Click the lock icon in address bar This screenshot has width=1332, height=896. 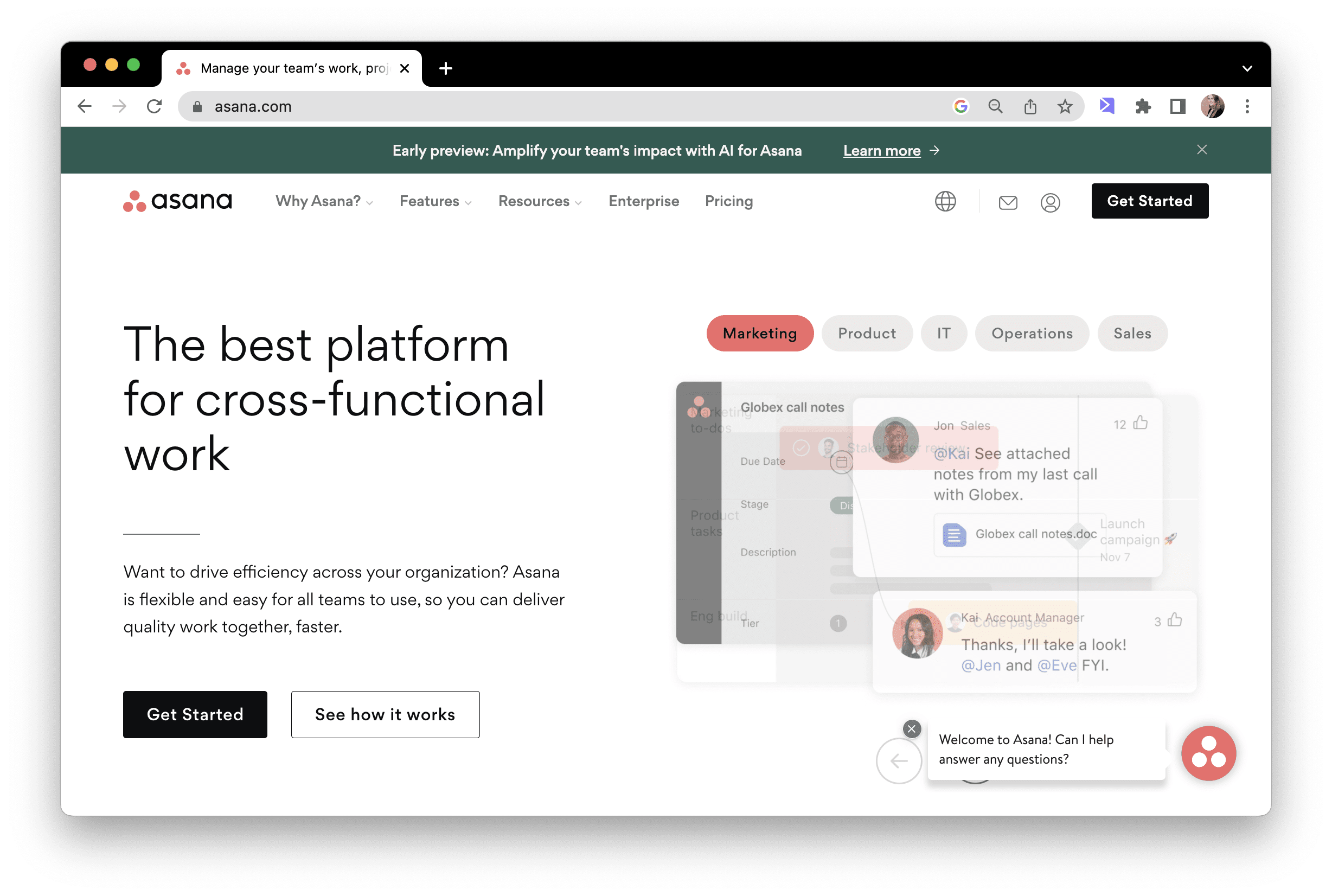pos(197,107)
